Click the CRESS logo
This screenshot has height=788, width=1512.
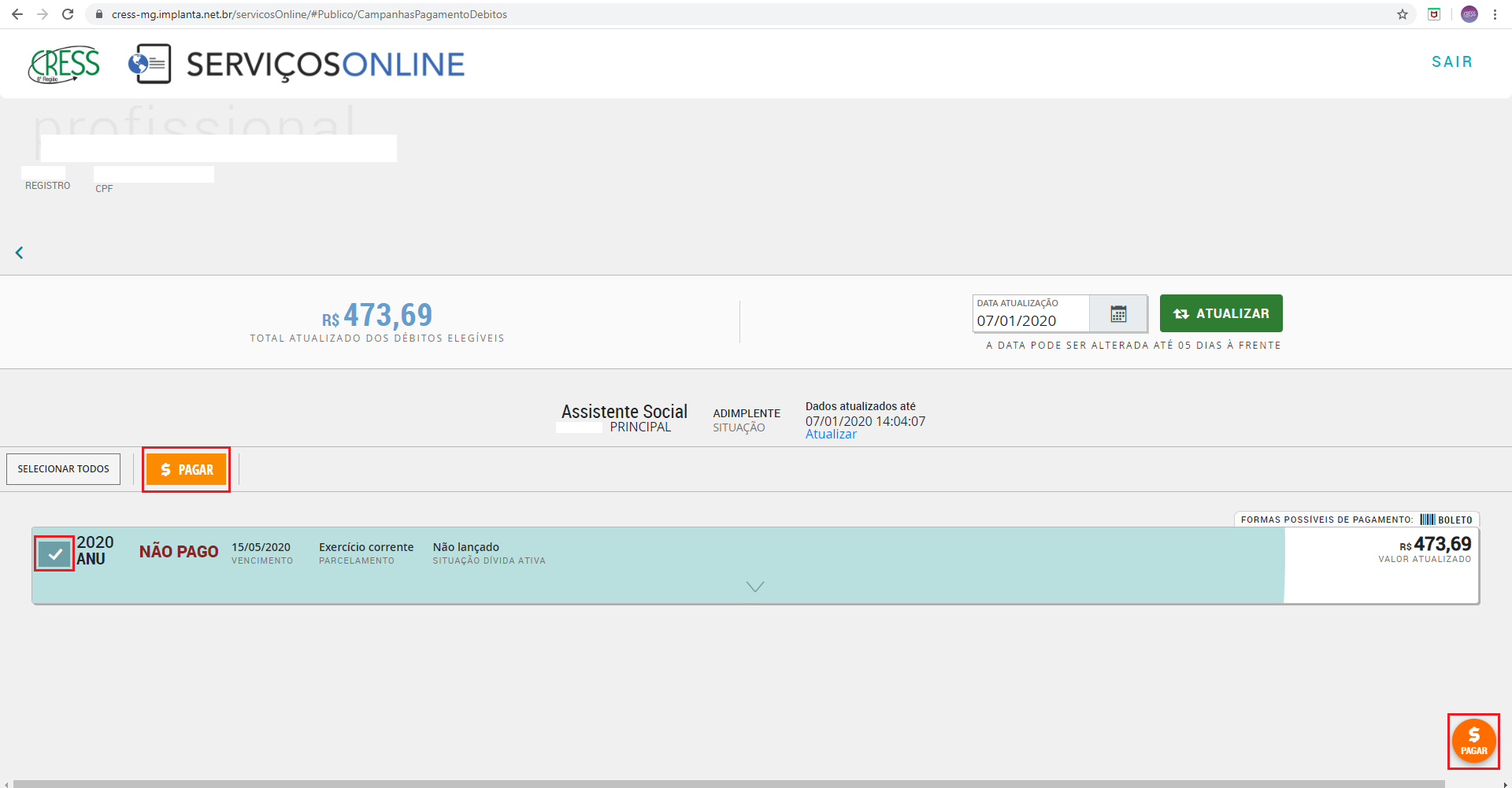65,64
